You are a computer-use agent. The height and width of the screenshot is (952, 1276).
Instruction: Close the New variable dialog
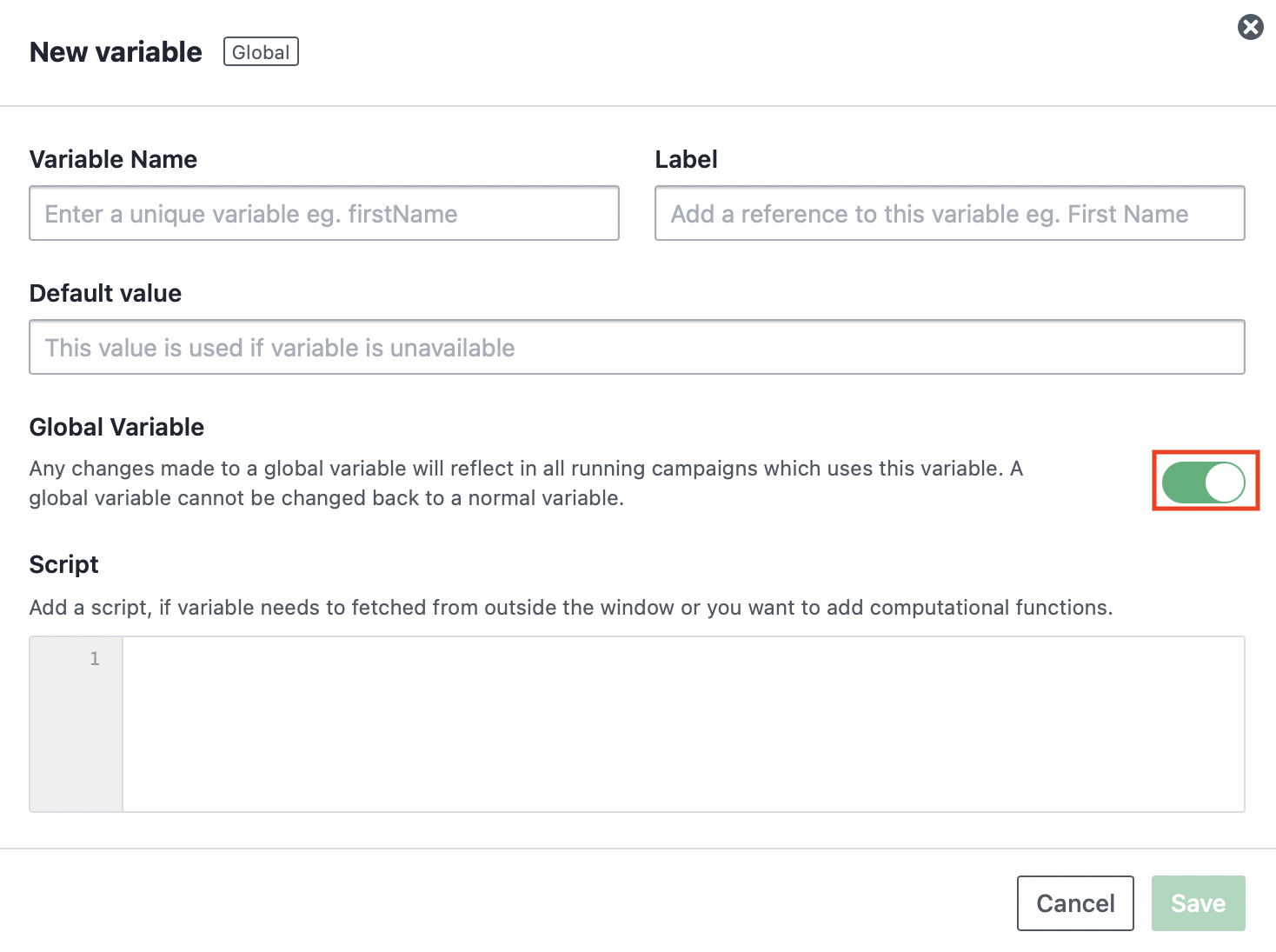coord(1250,28)
